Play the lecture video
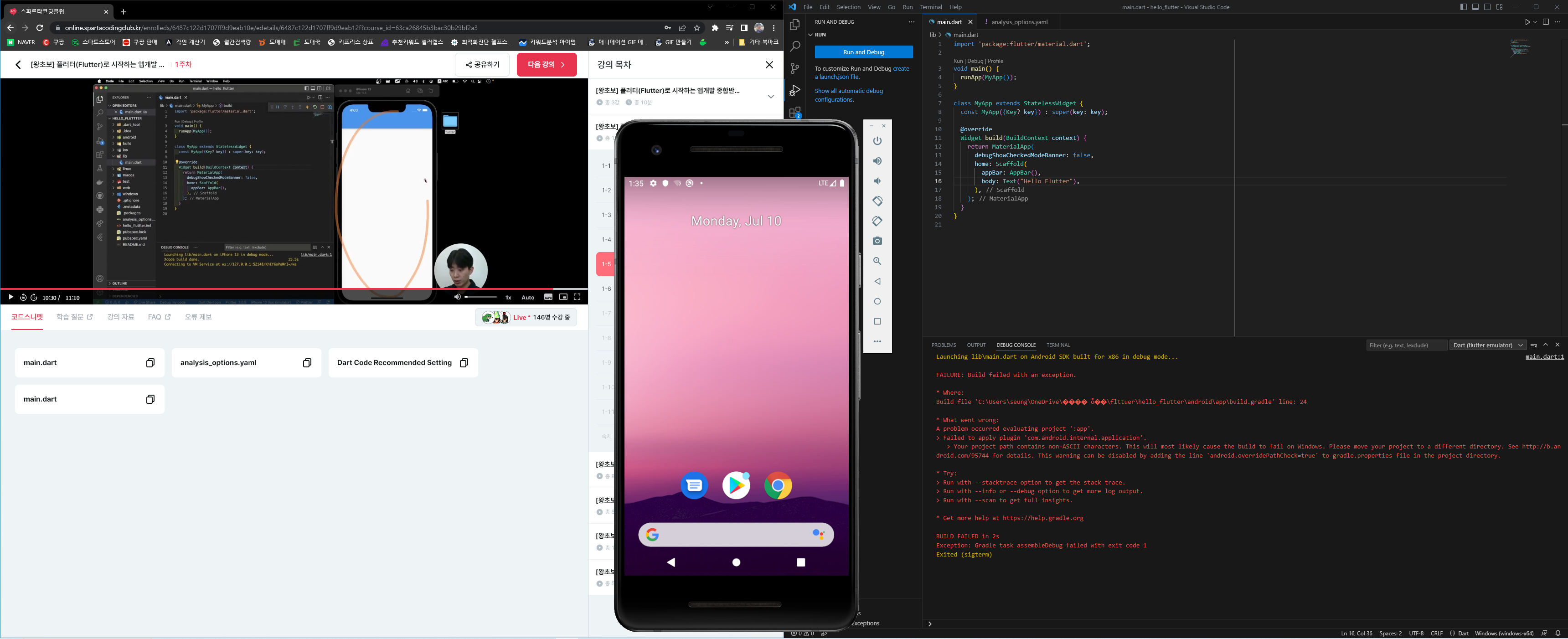This screenshot has width=1568, height=639. click(10, 298)
